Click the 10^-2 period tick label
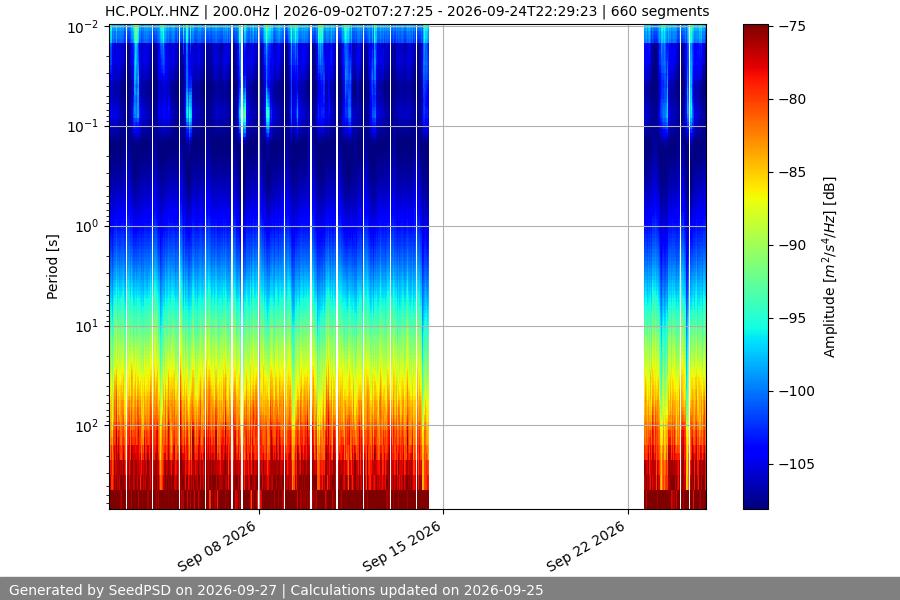 coord(84,27)
